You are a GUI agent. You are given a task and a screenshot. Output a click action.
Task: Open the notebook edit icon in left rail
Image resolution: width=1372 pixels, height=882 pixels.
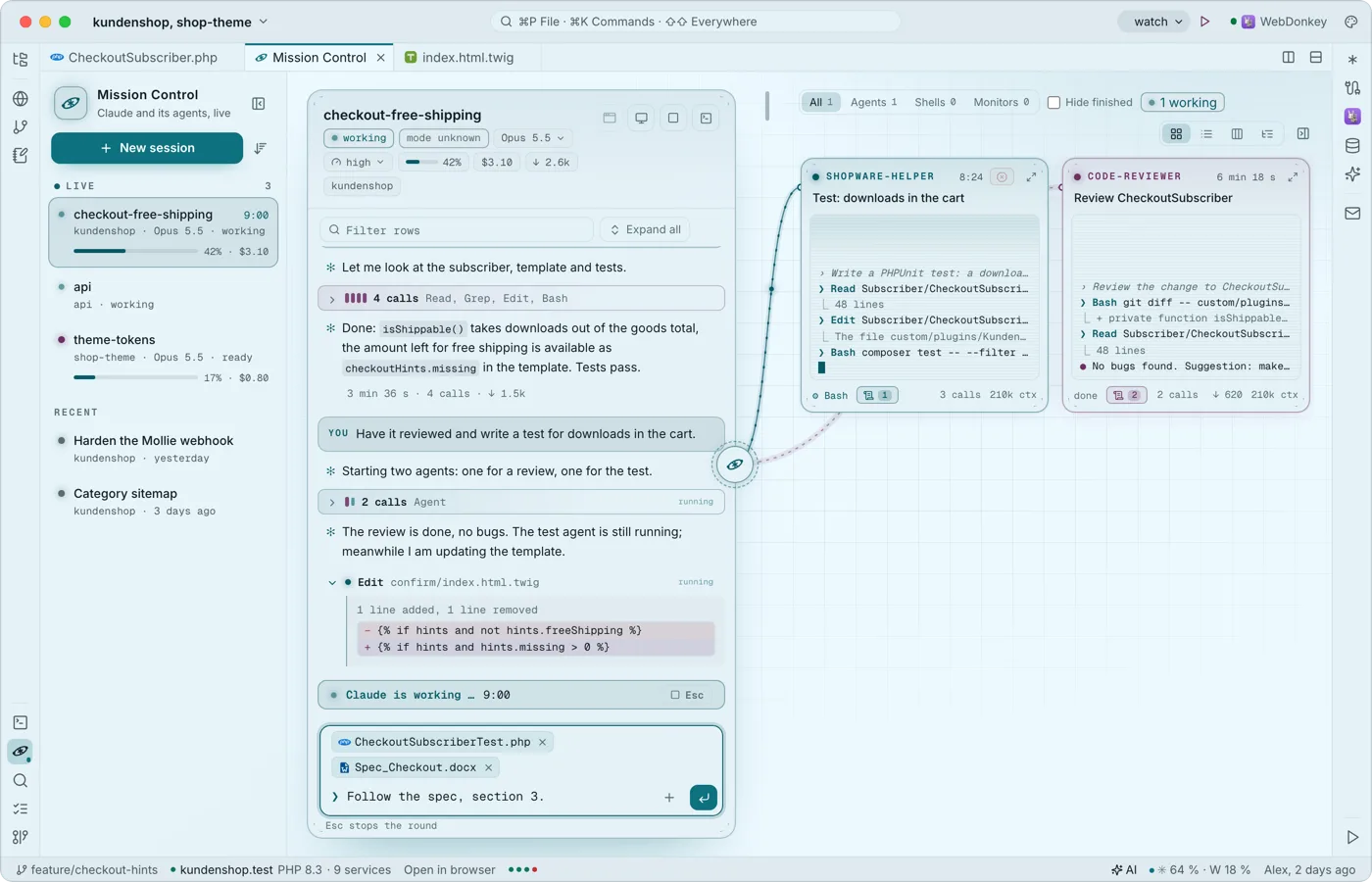pos(21,155)
